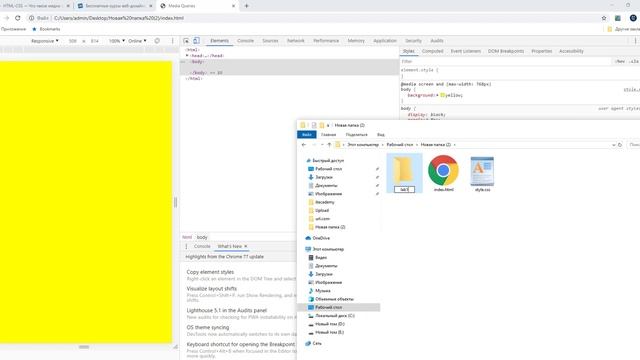Open the Поделиться ribbon tab
The image size is (640, 360).
pos(356,135)
